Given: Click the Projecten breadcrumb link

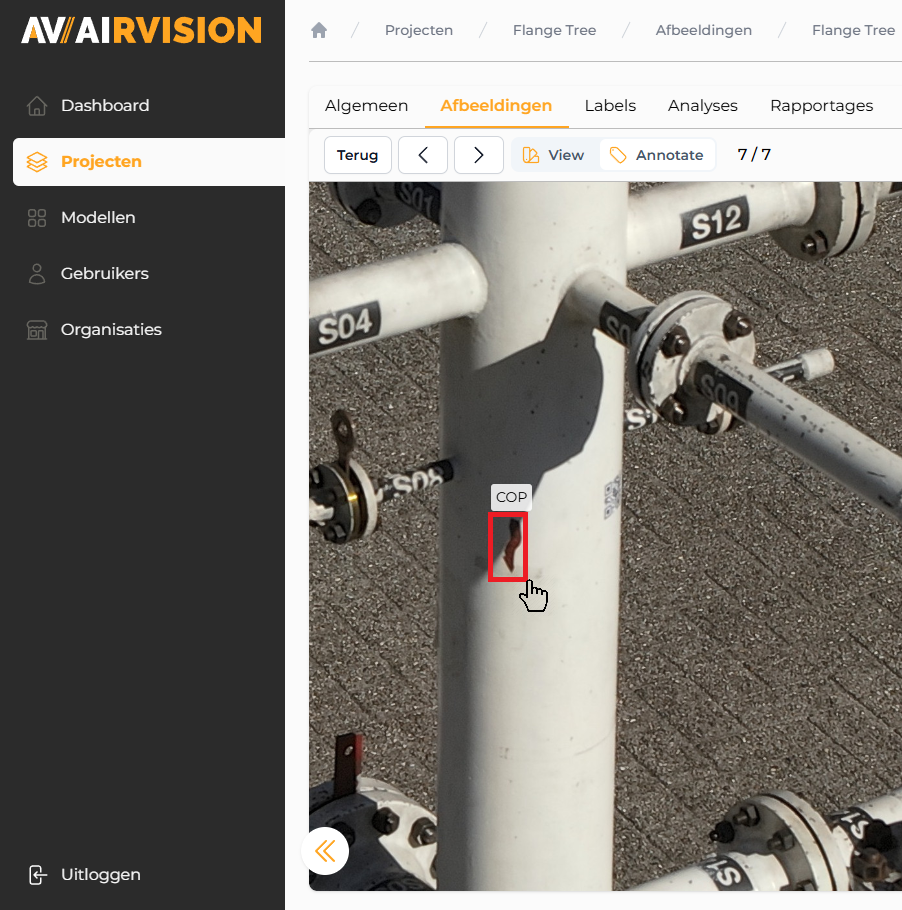Looking at the screenshot, I should click(x=418, y=30).
